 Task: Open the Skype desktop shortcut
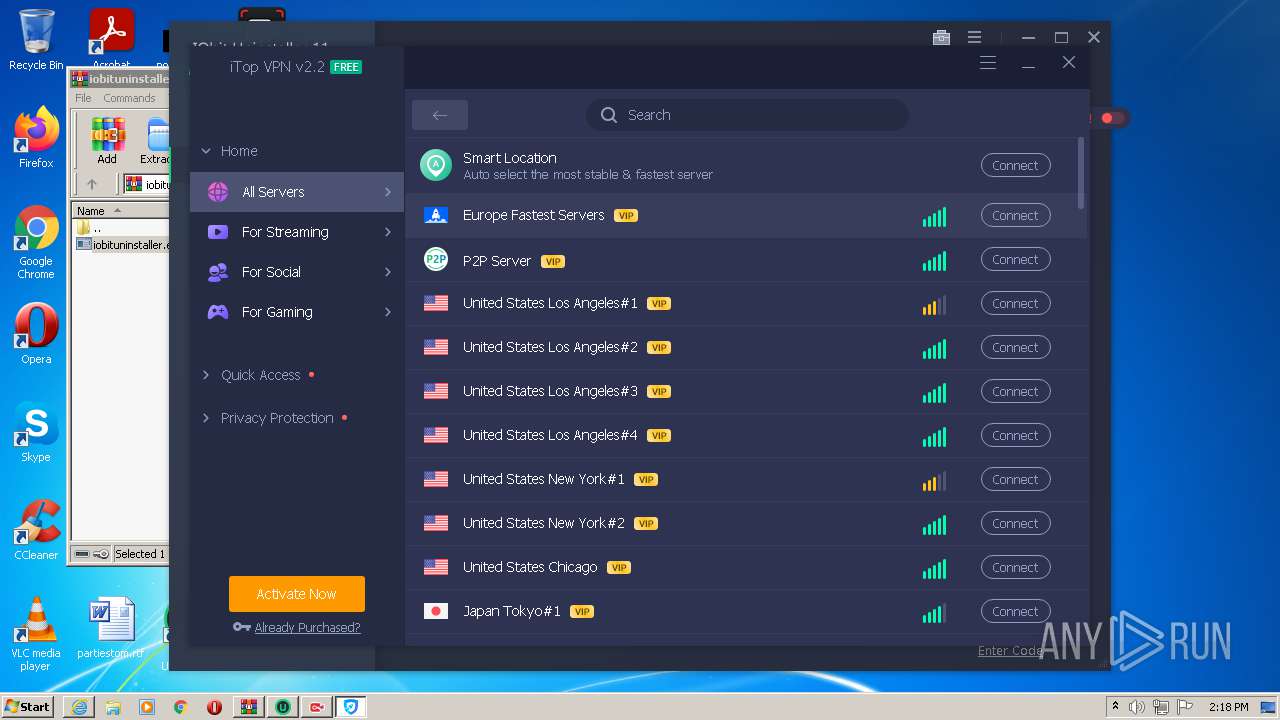36,433
